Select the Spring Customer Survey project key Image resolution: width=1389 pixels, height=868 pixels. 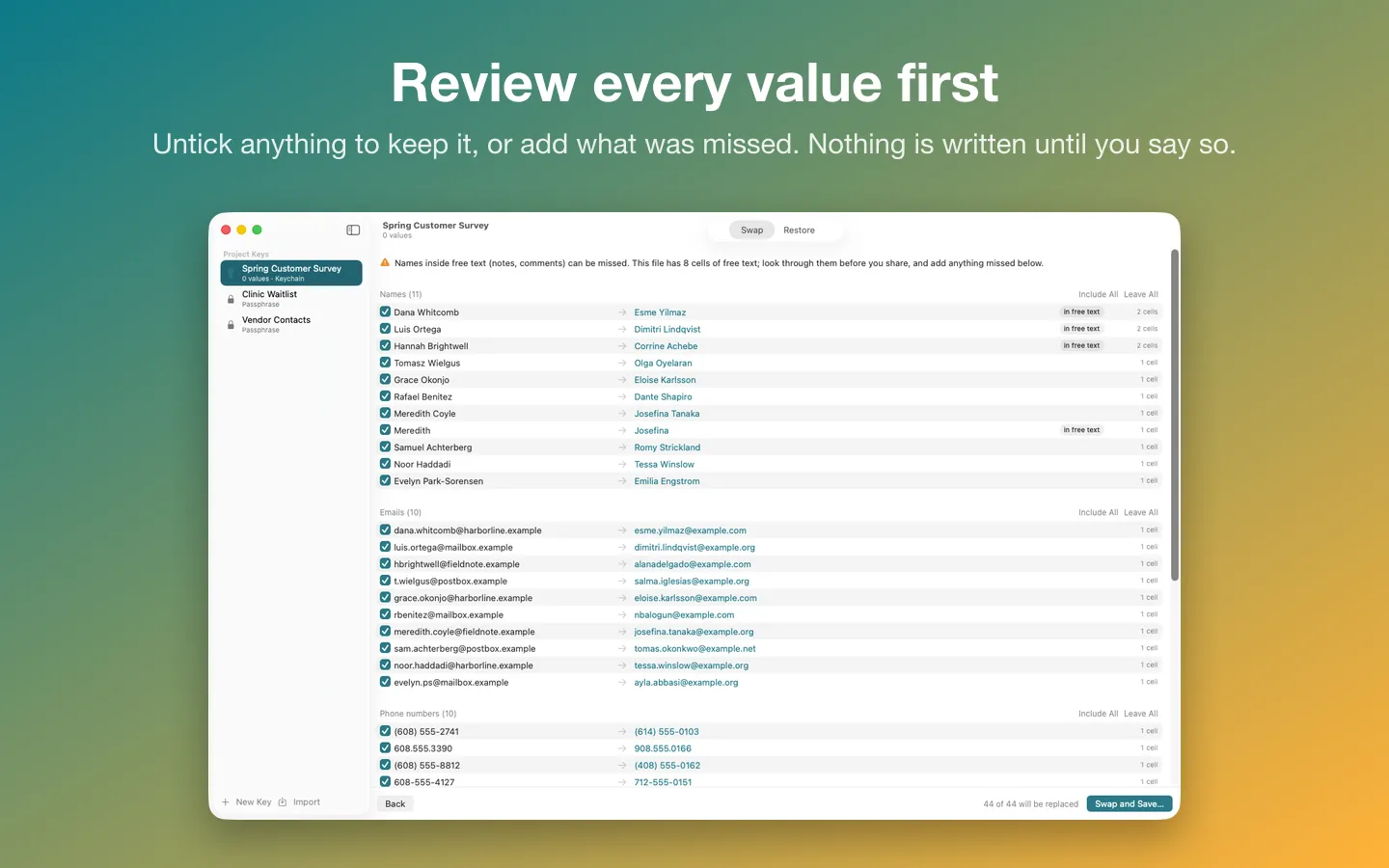(291, 273)
